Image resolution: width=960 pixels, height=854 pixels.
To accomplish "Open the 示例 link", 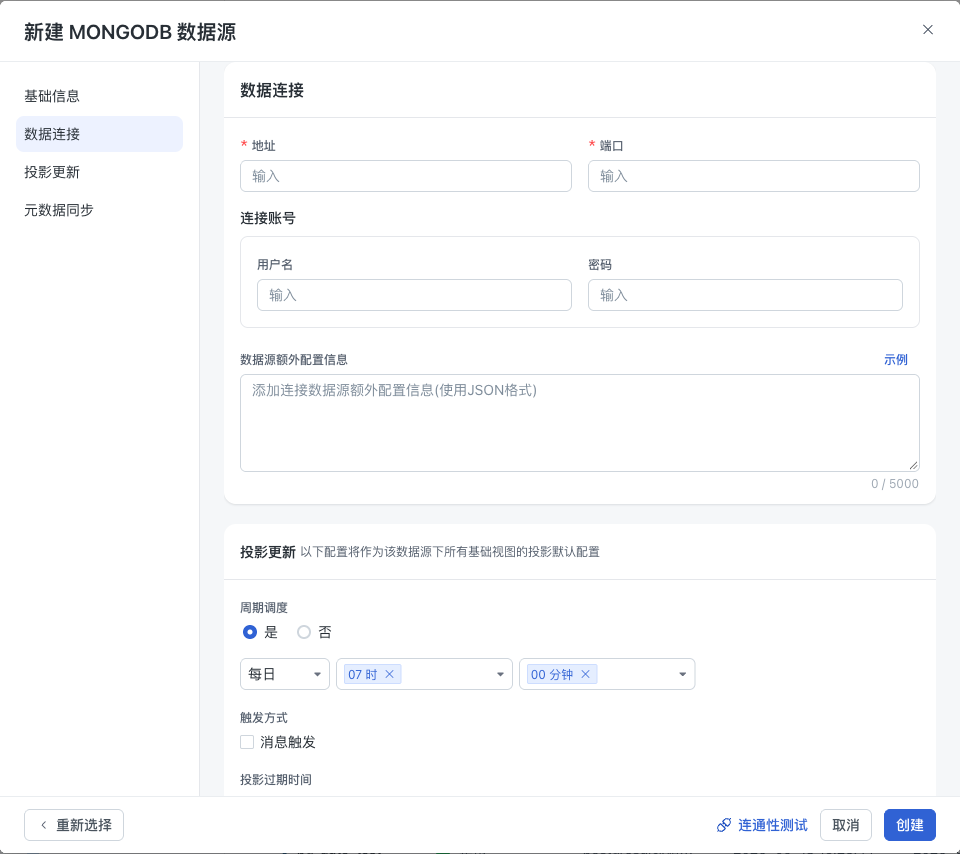I will click(x=895, y=359).
